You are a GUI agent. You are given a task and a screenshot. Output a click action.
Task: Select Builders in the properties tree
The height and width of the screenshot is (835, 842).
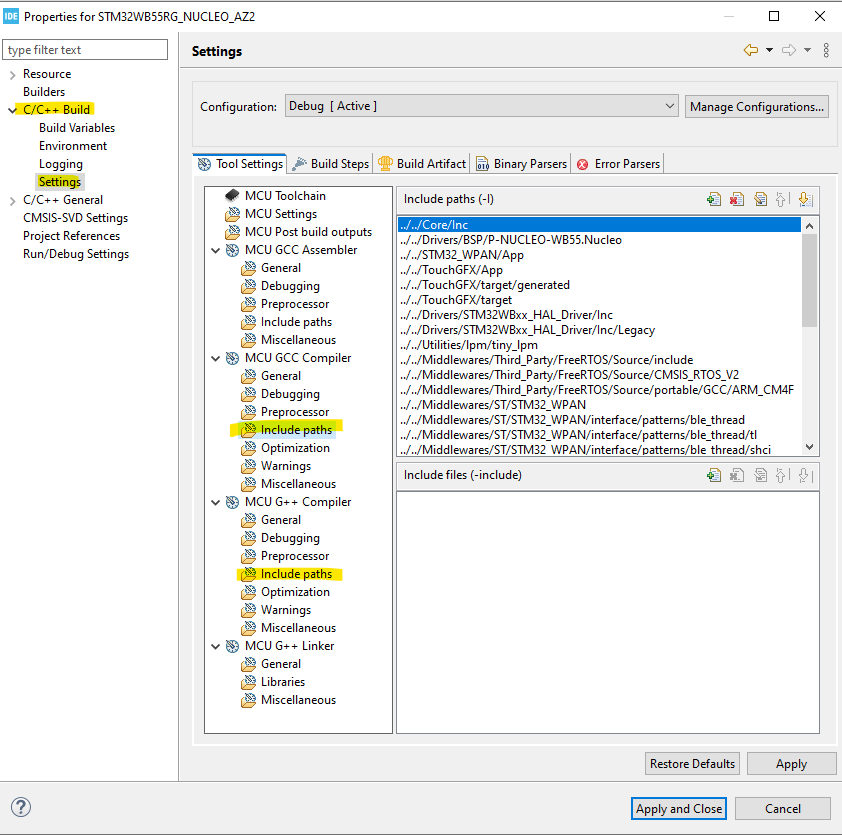43,92
